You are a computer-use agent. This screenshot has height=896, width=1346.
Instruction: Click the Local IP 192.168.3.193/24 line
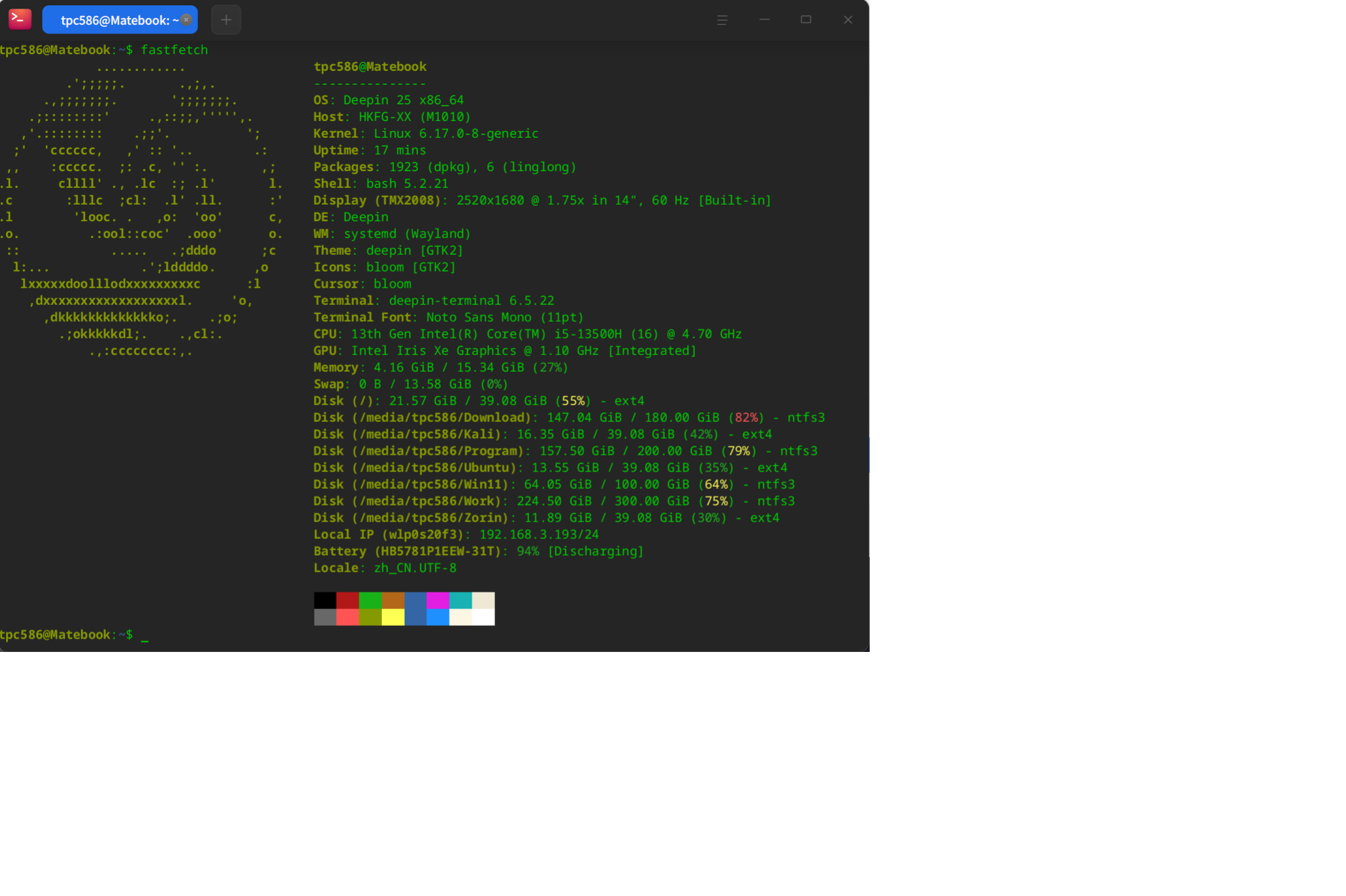[x=456, y=535]
